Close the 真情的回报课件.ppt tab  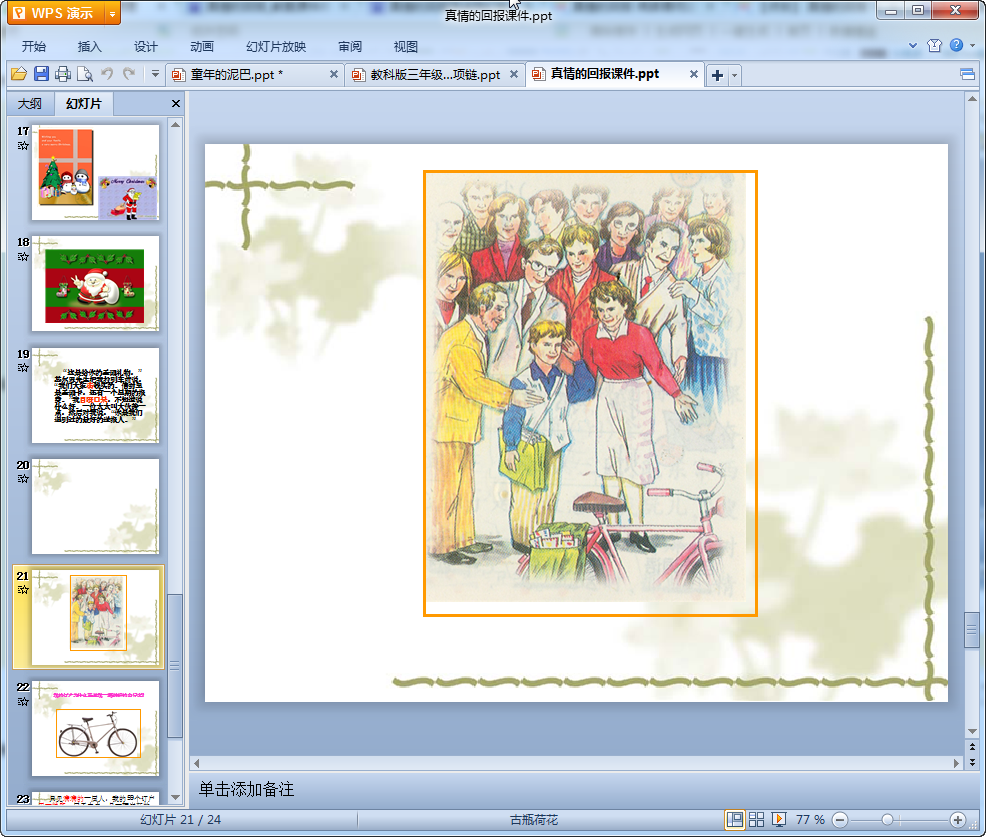coord(694,74)
